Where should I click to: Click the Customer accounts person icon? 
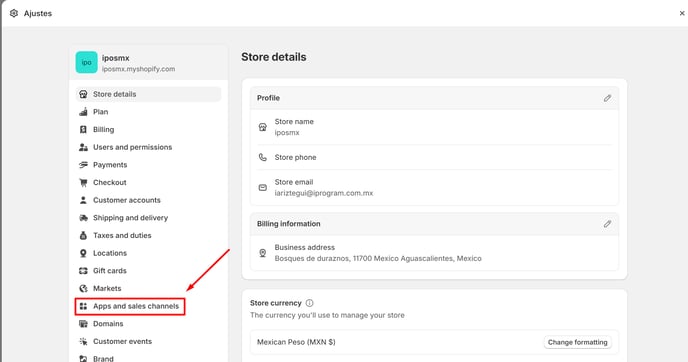(83, 200)
